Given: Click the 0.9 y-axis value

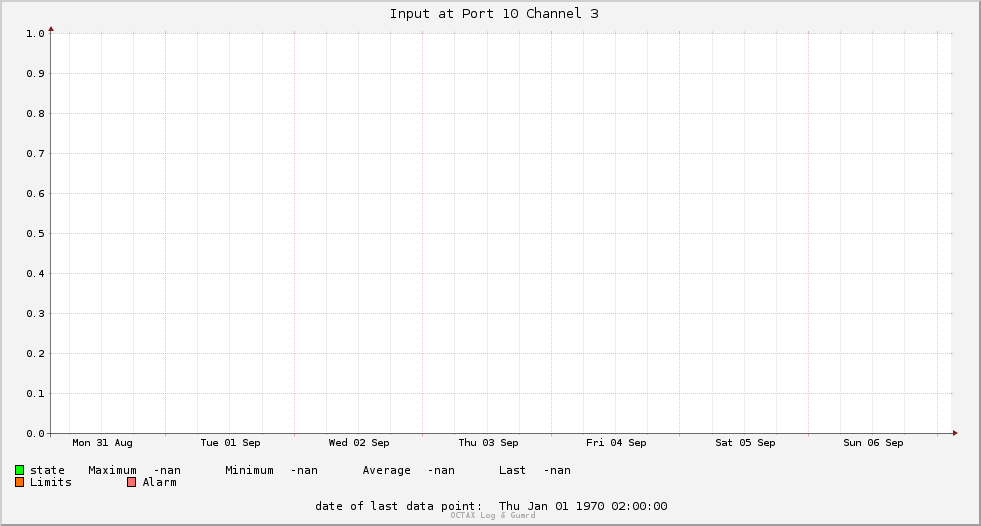Looking at the screenshot, I should [x=35, y=74].
